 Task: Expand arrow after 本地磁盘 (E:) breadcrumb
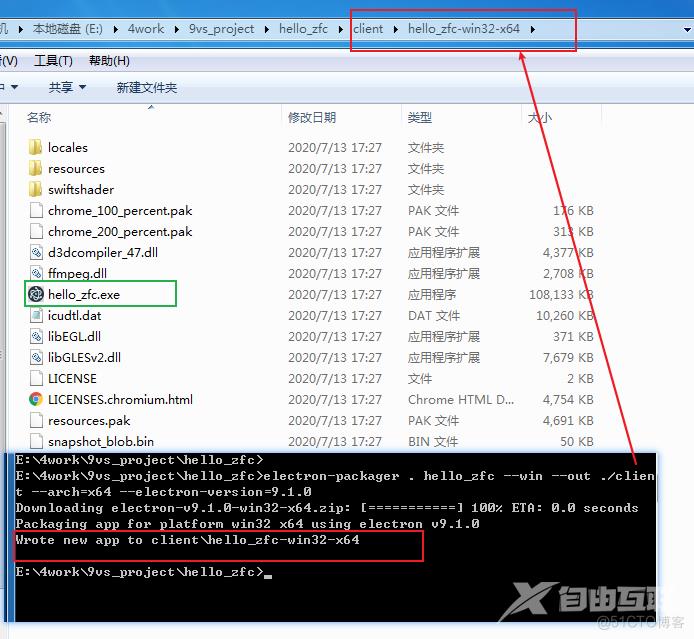(x=116, y=30)
